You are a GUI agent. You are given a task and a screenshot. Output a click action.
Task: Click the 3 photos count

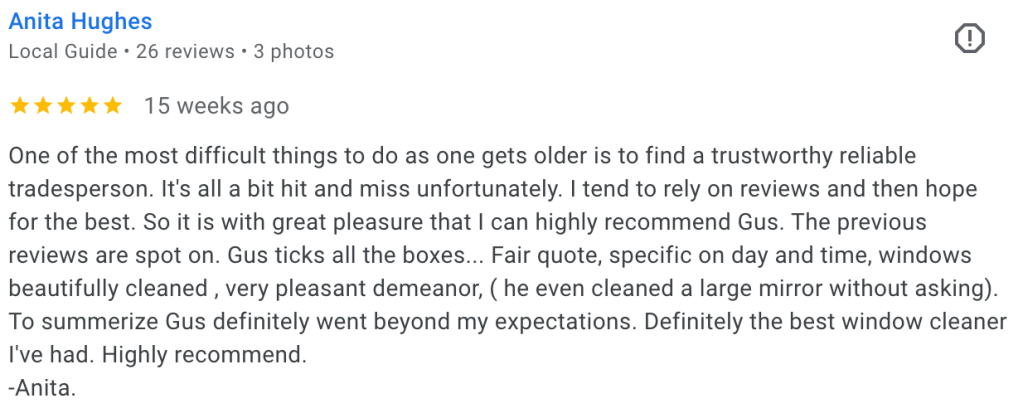pos(294,50)
